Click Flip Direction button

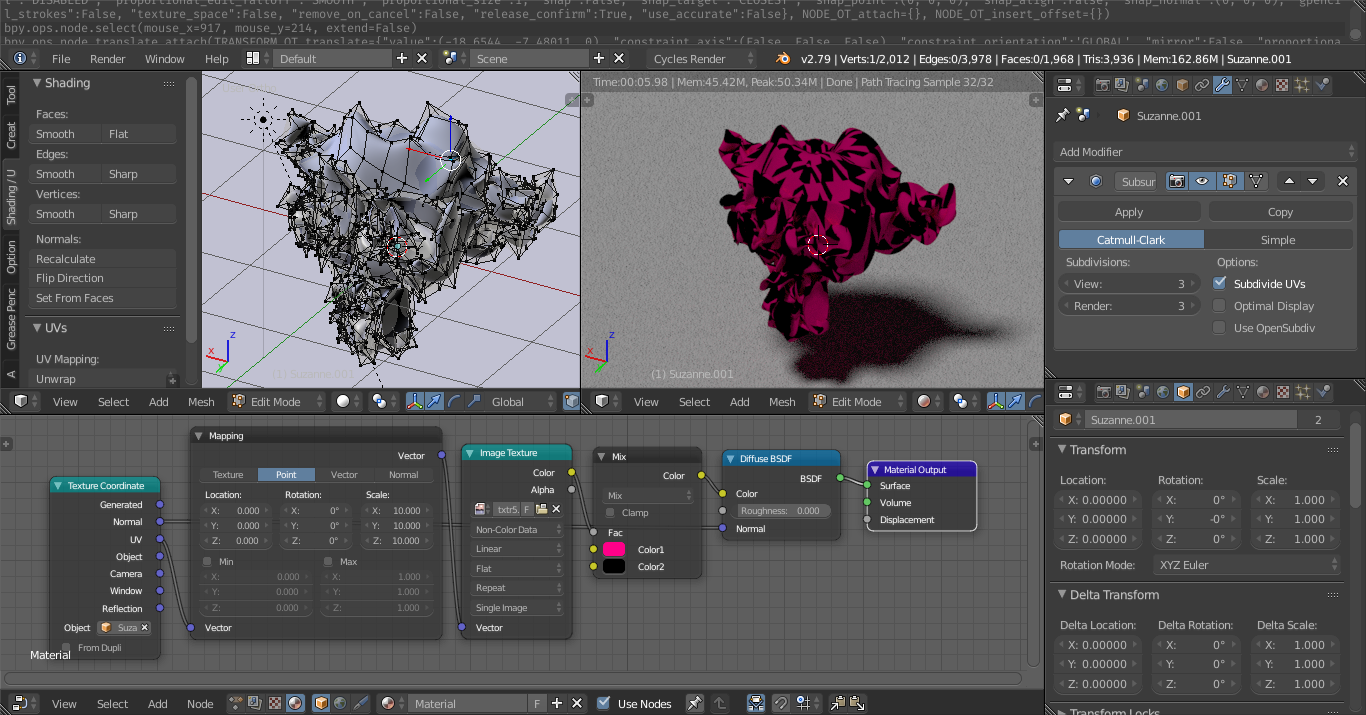104,278
